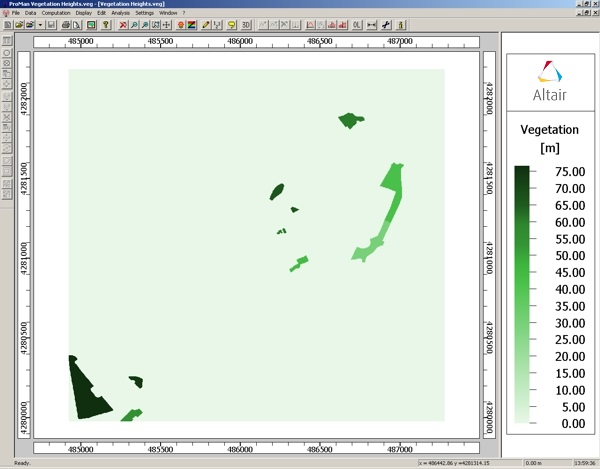The image size is (600, 469).
Task: Toggle the OL overlay toolbar button
Action: [356, 24]
